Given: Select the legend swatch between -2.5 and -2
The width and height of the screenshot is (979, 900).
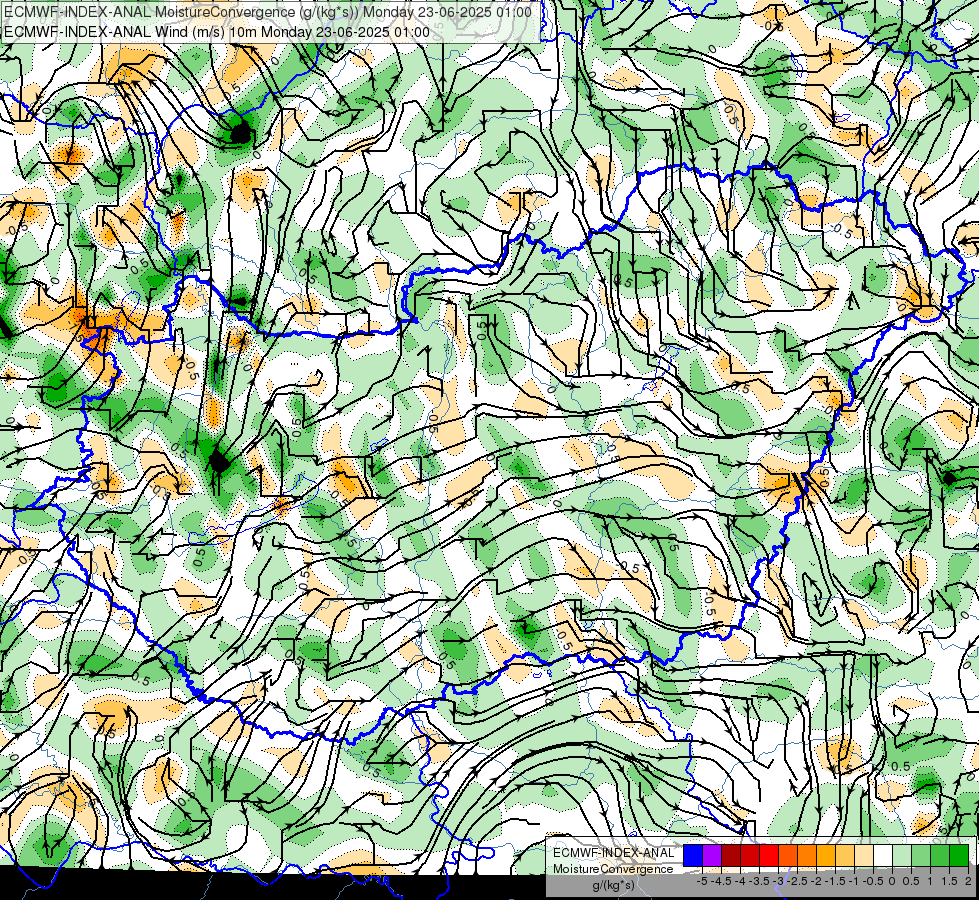Looking at the screenshot, I should coord(807,855).
